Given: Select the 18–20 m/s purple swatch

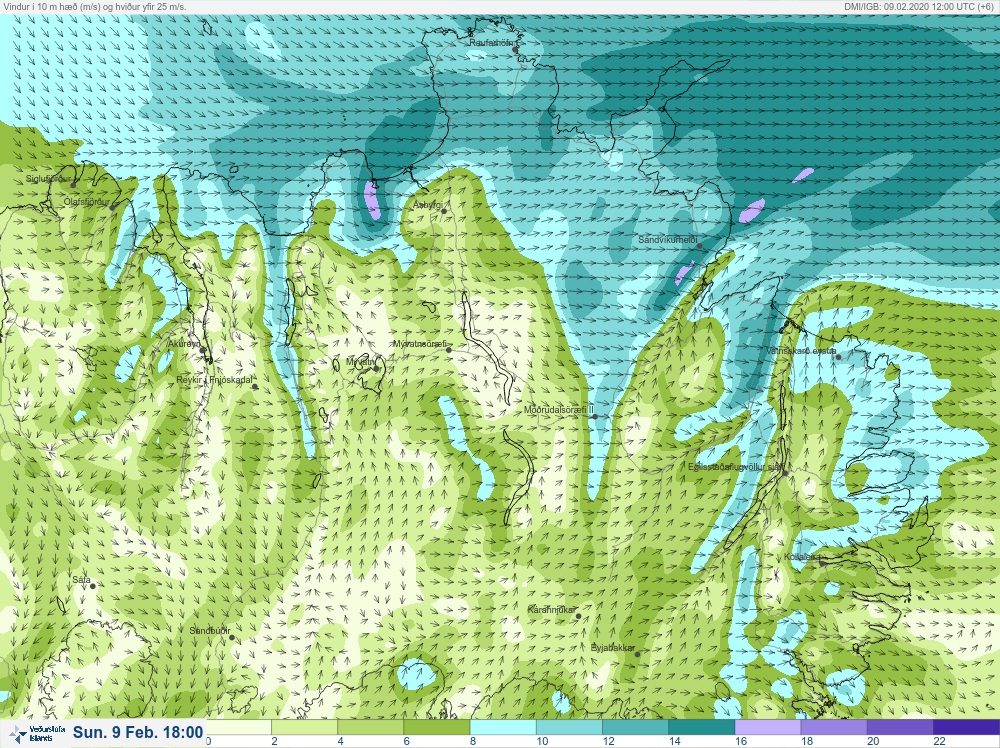Looking at the screenshot, I should (834, 727).
